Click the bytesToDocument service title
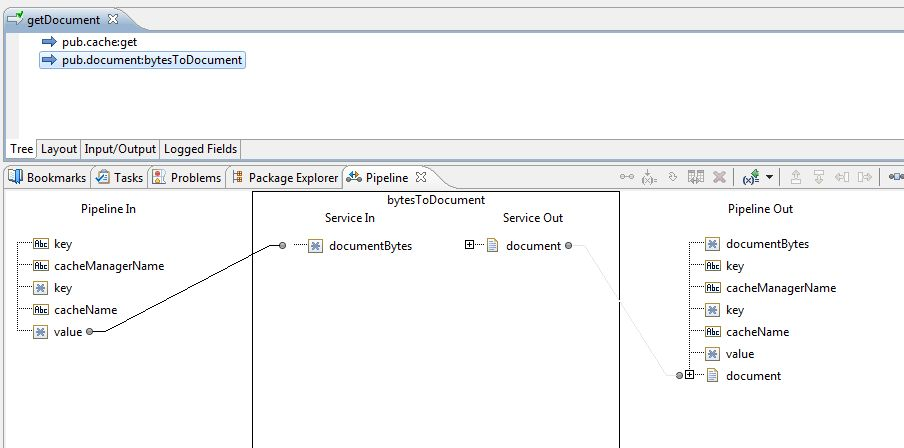 [436, 200]
